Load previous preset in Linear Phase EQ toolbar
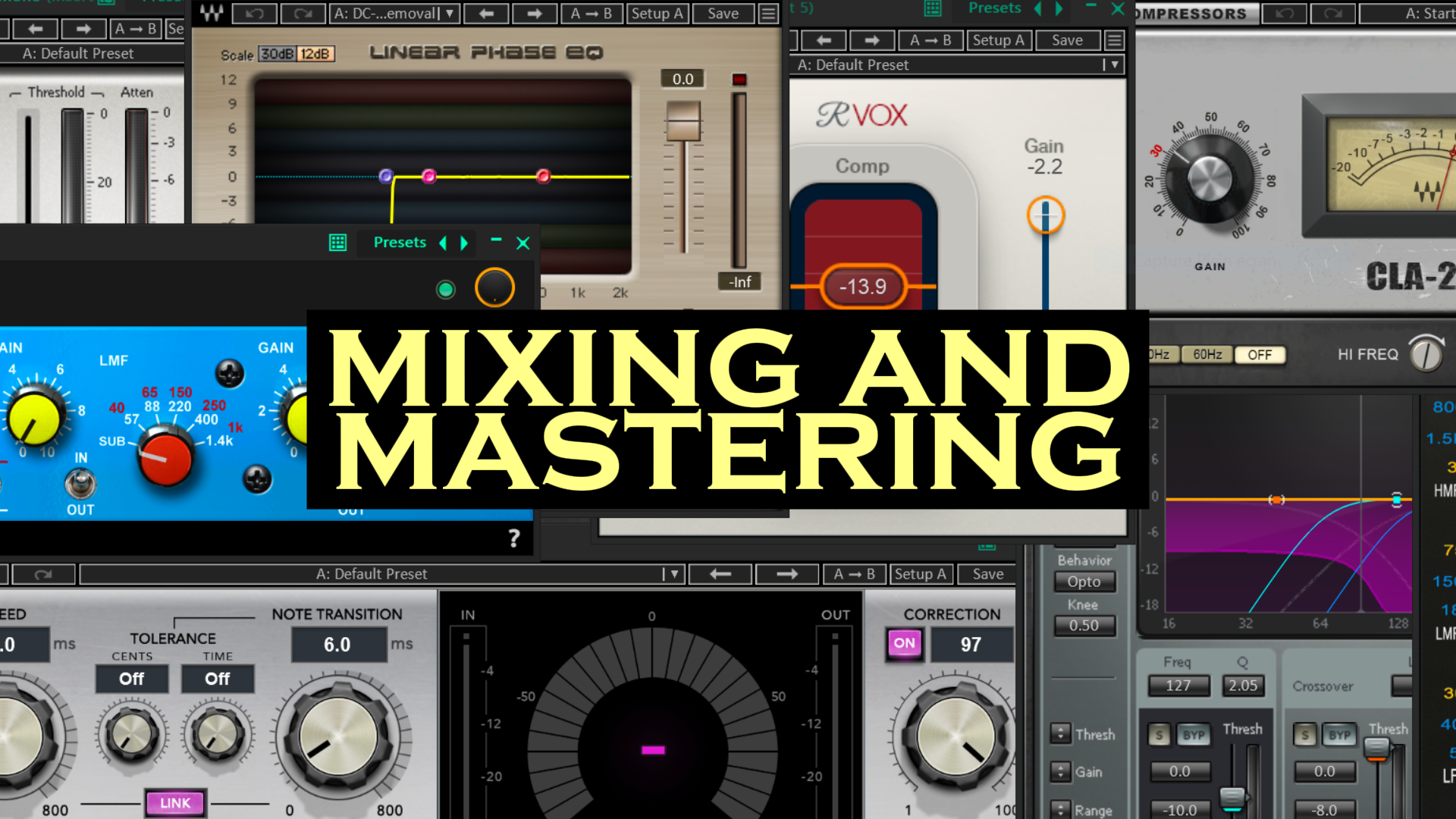The width and height of the screenshot is (1456, 819). [486, 13]
